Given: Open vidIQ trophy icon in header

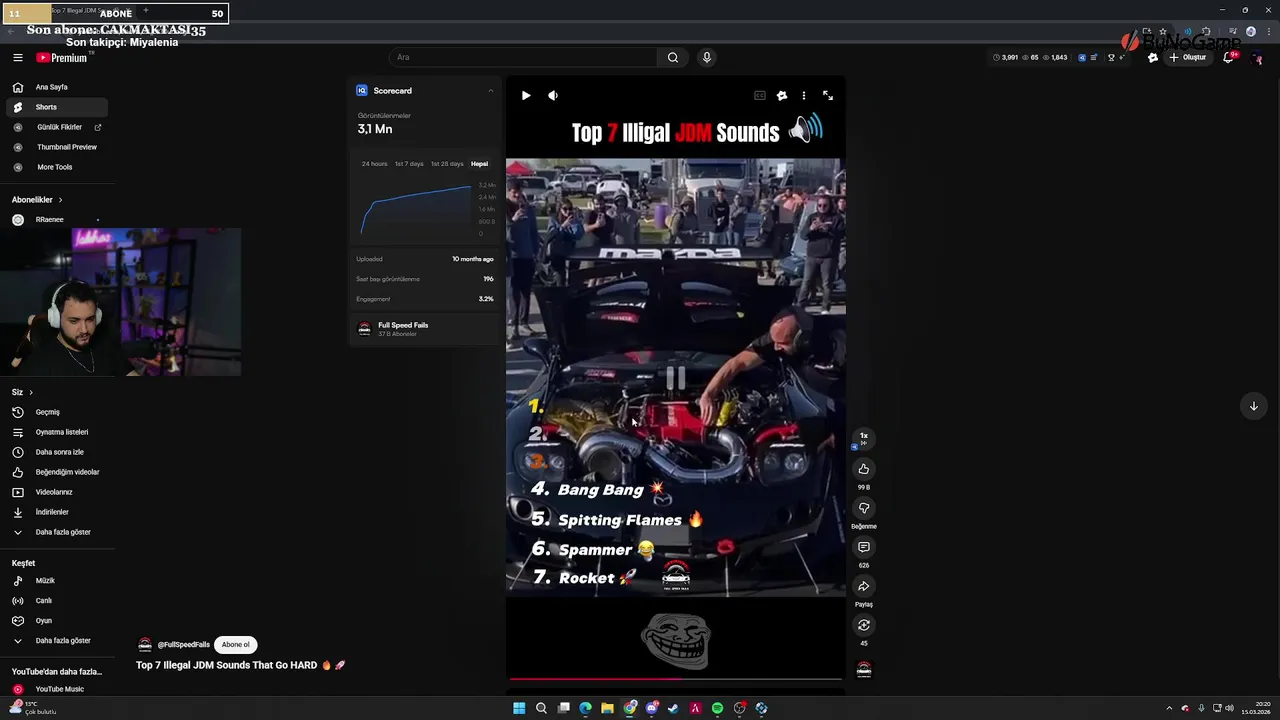Looking at the screenshot, I should [1111, 57].
